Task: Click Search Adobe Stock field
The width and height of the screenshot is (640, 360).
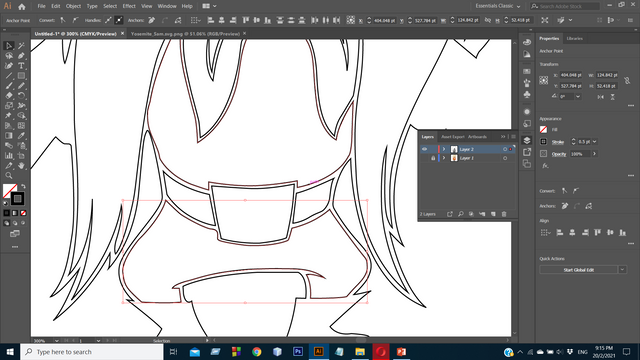Action: point(565,6)
